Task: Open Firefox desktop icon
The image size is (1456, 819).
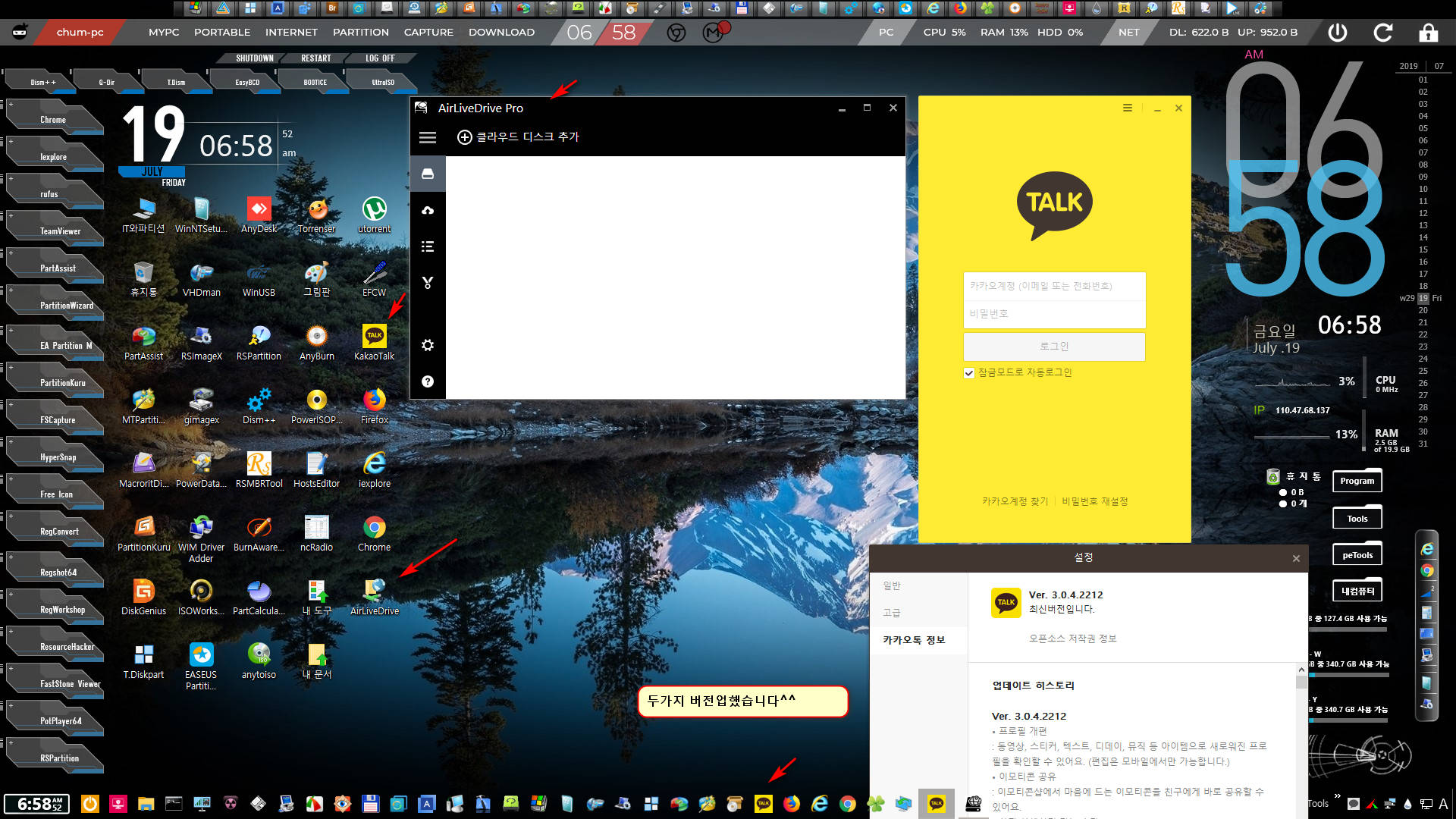Action: click(374, 406)
